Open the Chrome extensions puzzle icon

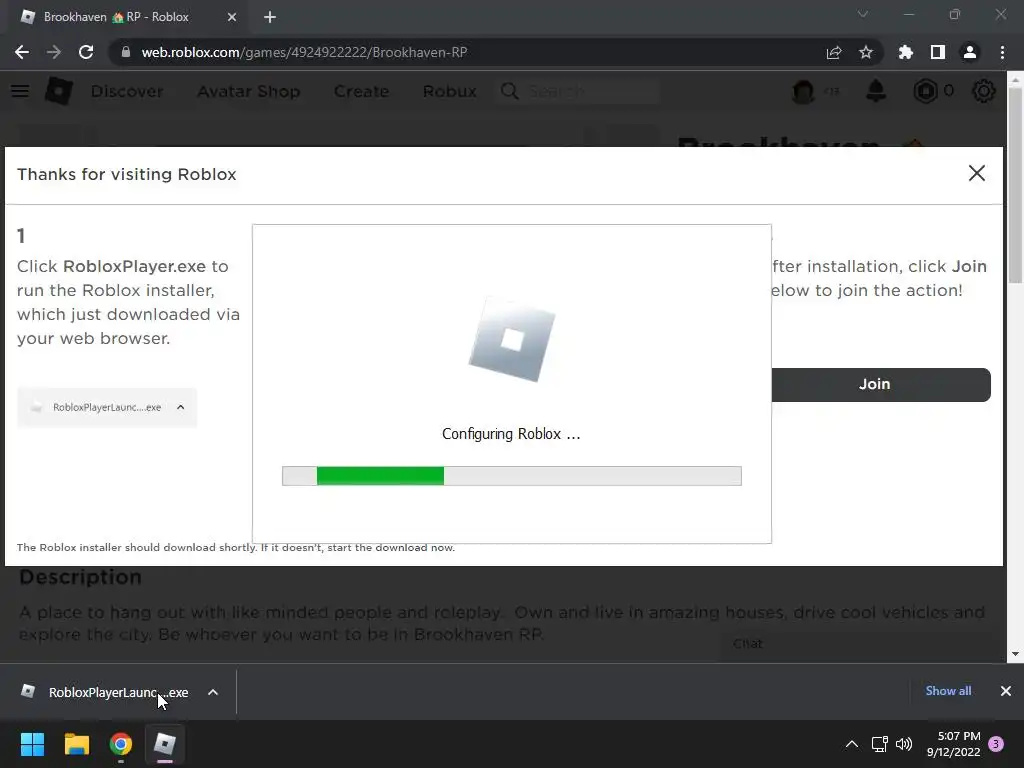(x=905, y=52)
